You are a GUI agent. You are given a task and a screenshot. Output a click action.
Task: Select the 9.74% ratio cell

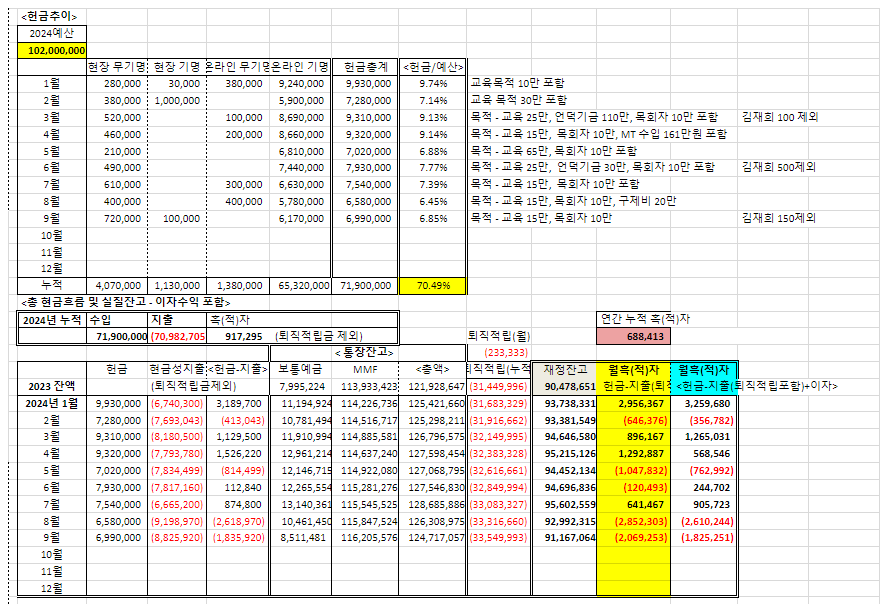pyautogui.click(x=433, y=84)
